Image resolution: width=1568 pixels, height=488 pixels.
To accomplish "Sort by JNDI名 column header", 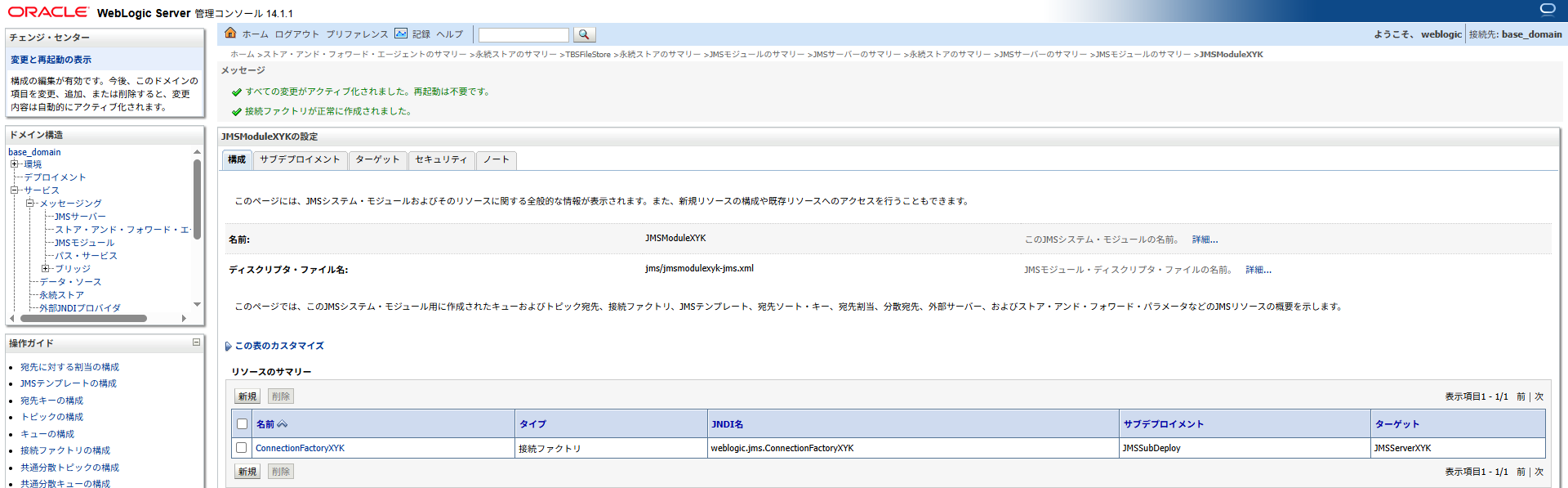I will 727,424.
